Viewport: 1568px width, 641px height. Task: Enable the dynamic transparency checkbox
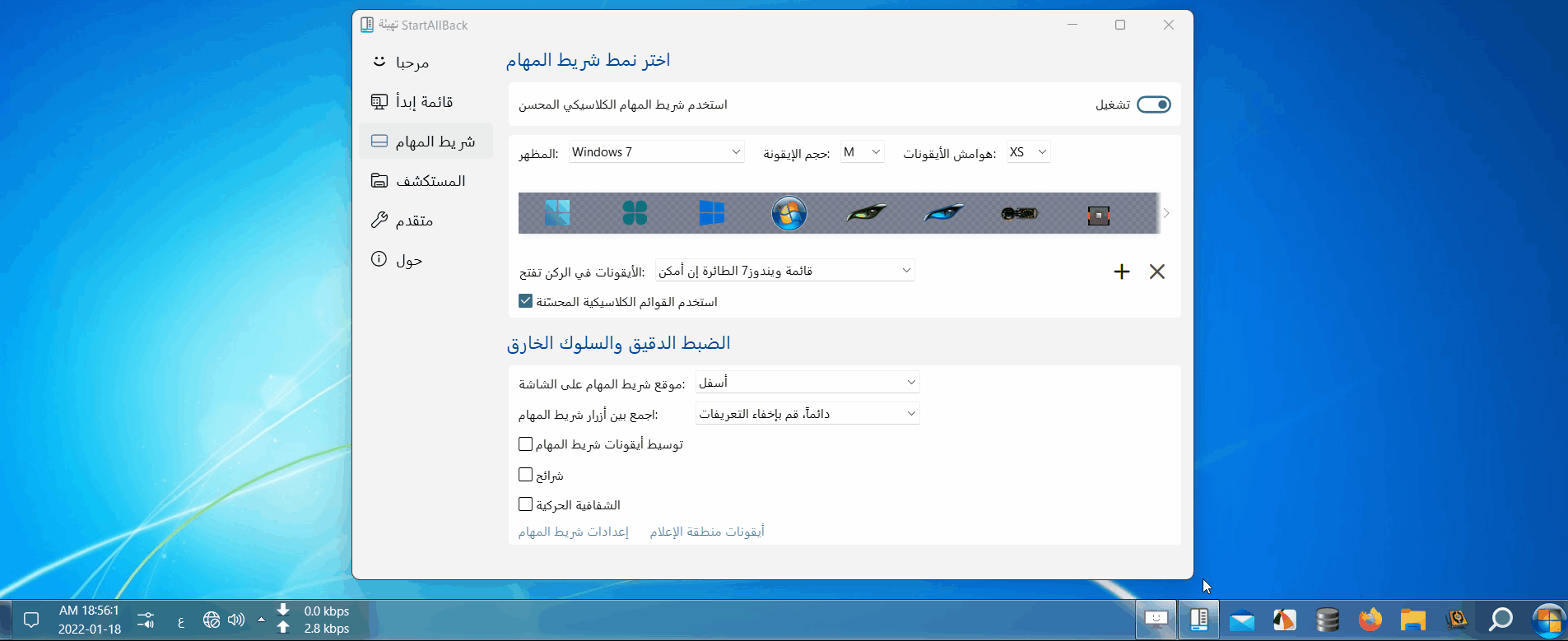pyautogui.click(x=526, y=504)
